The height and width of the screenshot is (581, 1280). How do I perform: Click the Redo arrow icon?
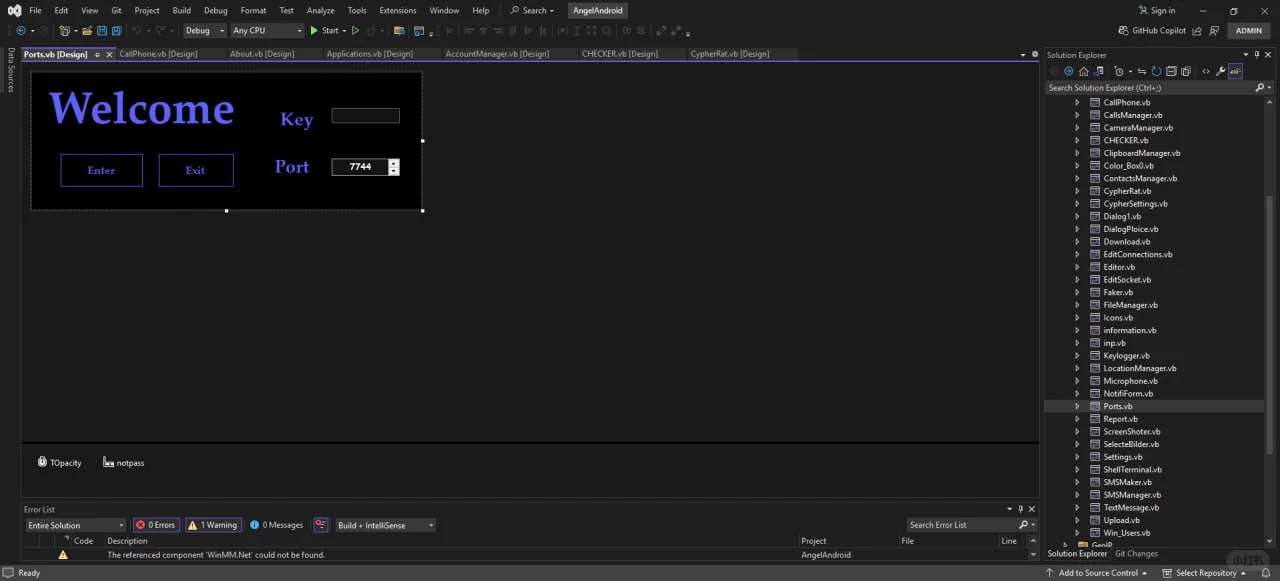click(x=162, y=31)
